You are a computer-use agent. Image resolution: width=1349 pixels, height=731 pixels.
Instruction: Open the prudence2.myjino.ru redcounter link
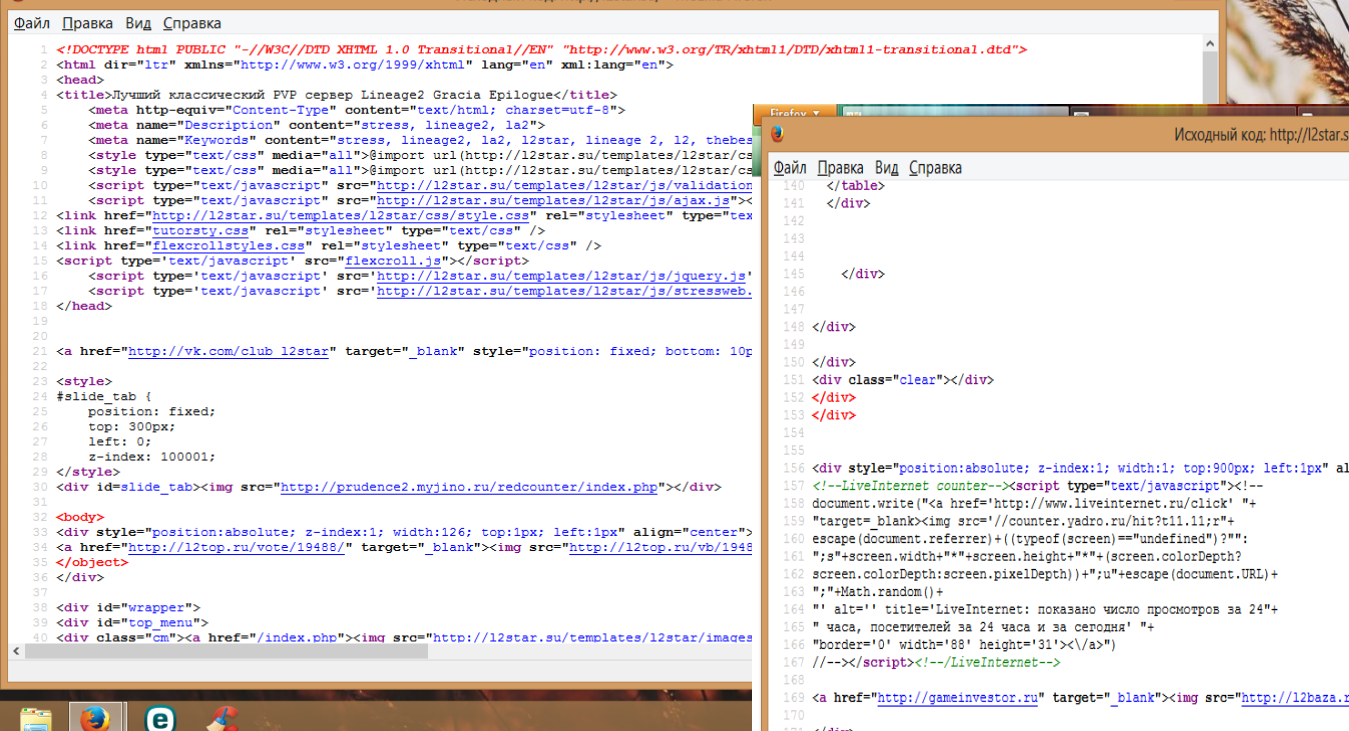click(x=468, y=487)
